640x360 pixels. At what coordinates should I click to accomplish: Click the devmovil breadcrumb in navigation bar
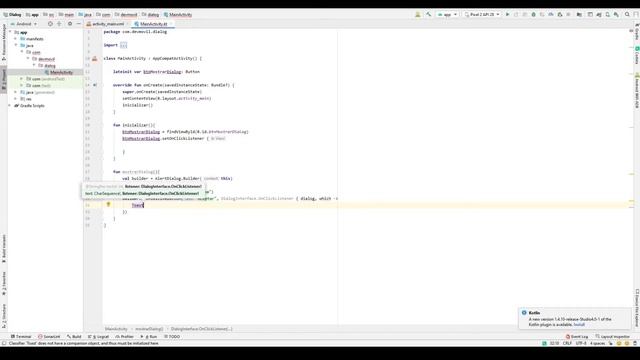tap(126, 14)
